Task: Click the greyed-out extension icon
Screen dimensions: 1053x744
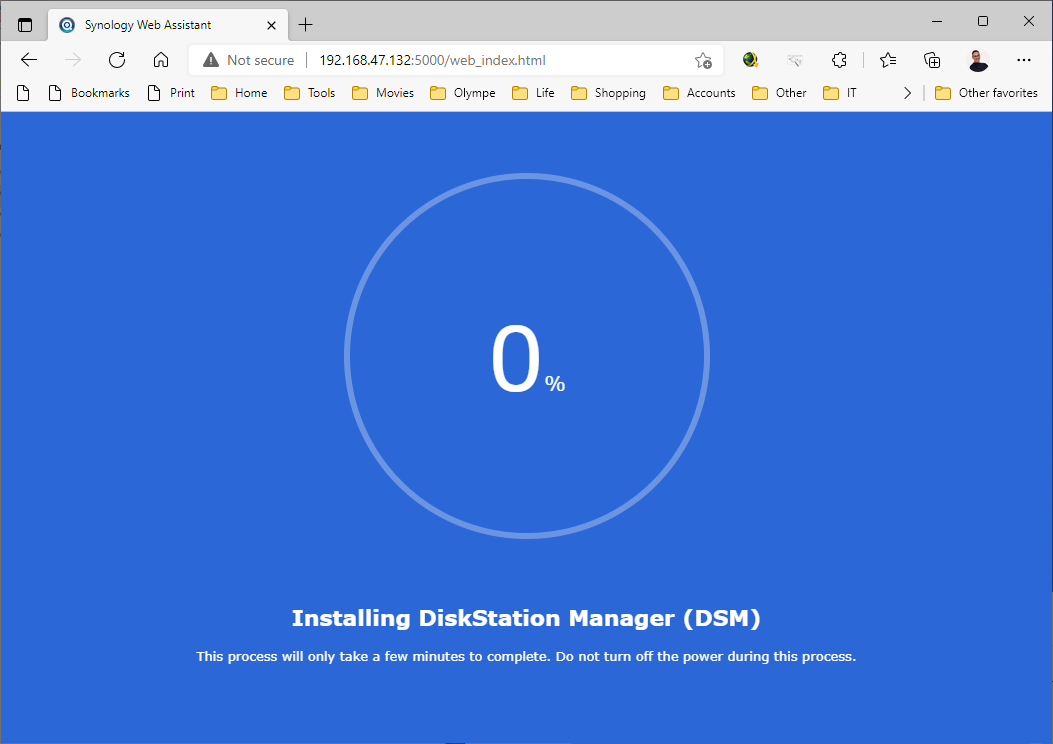Action: [795, 60]
